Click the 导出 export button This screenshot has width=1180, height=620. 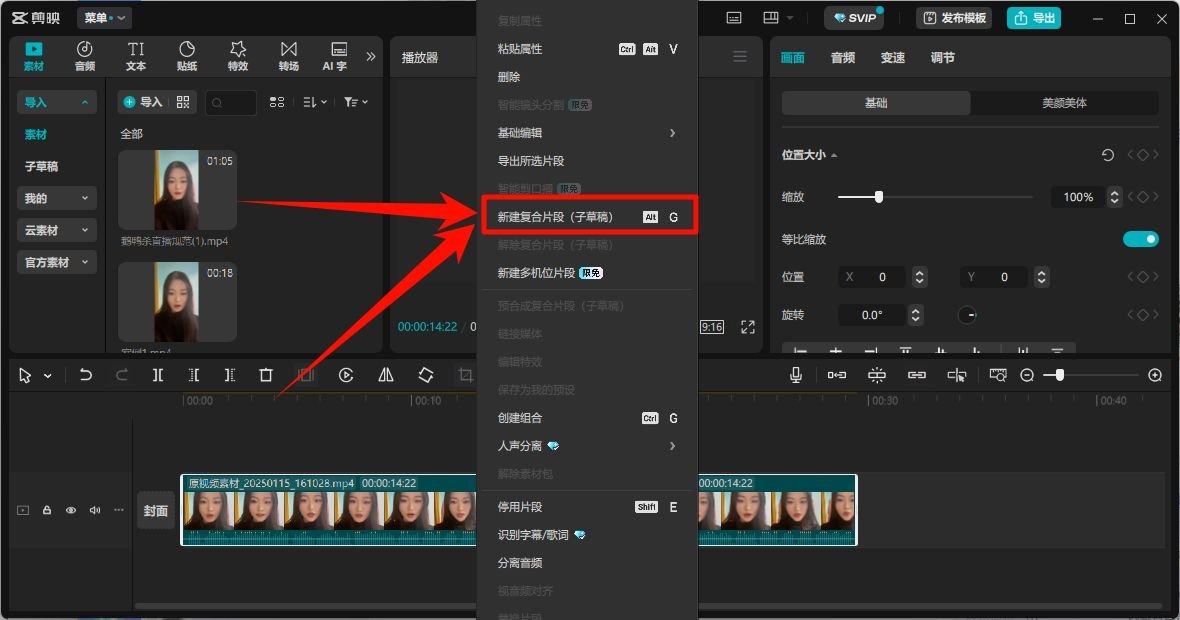(x=1034, y=18)
